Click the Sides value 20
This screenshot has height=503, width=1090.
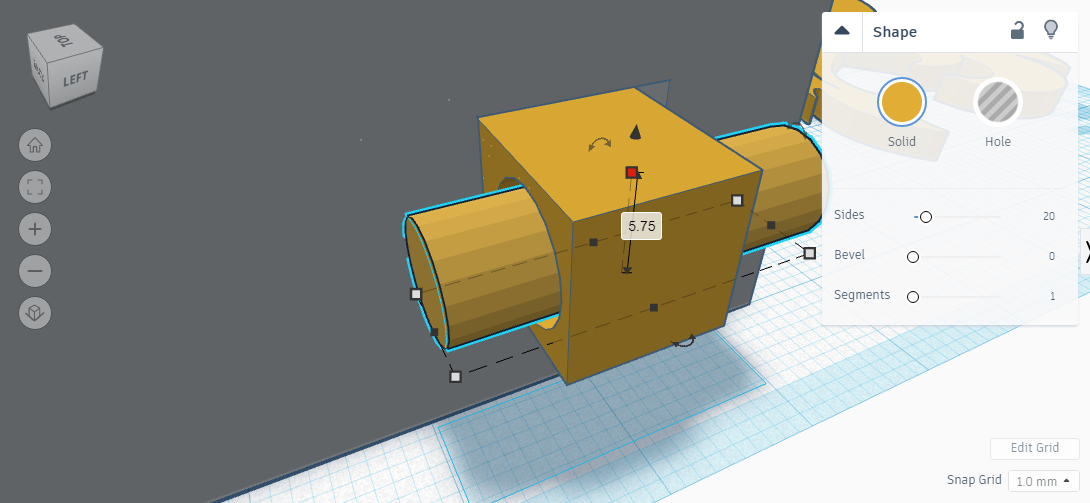pyautogui.click(x=1048, y=216)
